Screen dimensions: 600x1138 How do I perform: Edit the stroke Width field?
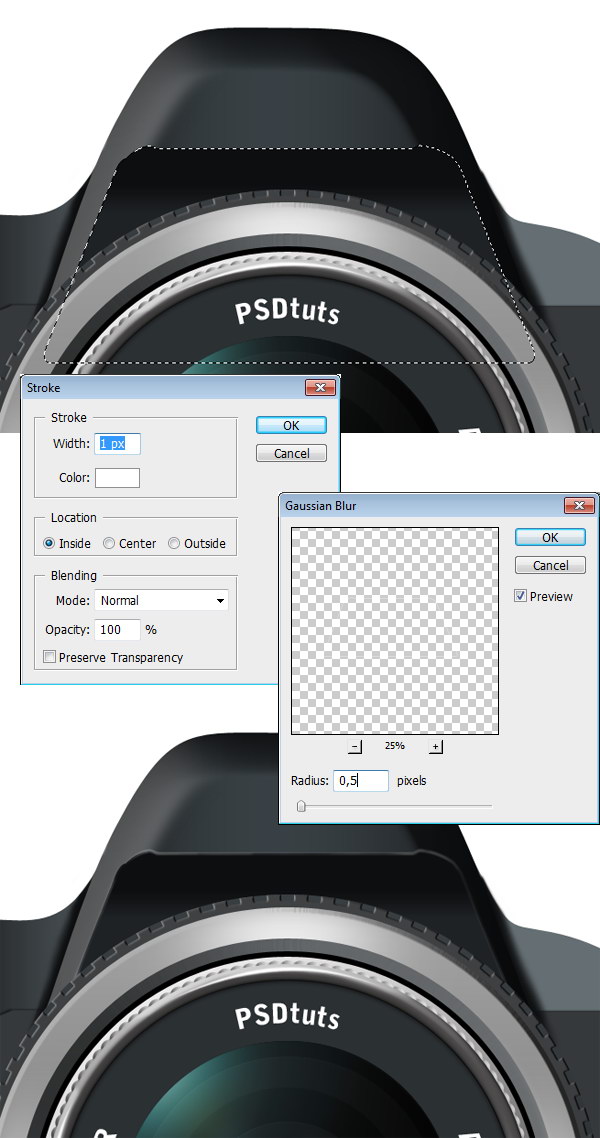118,443
